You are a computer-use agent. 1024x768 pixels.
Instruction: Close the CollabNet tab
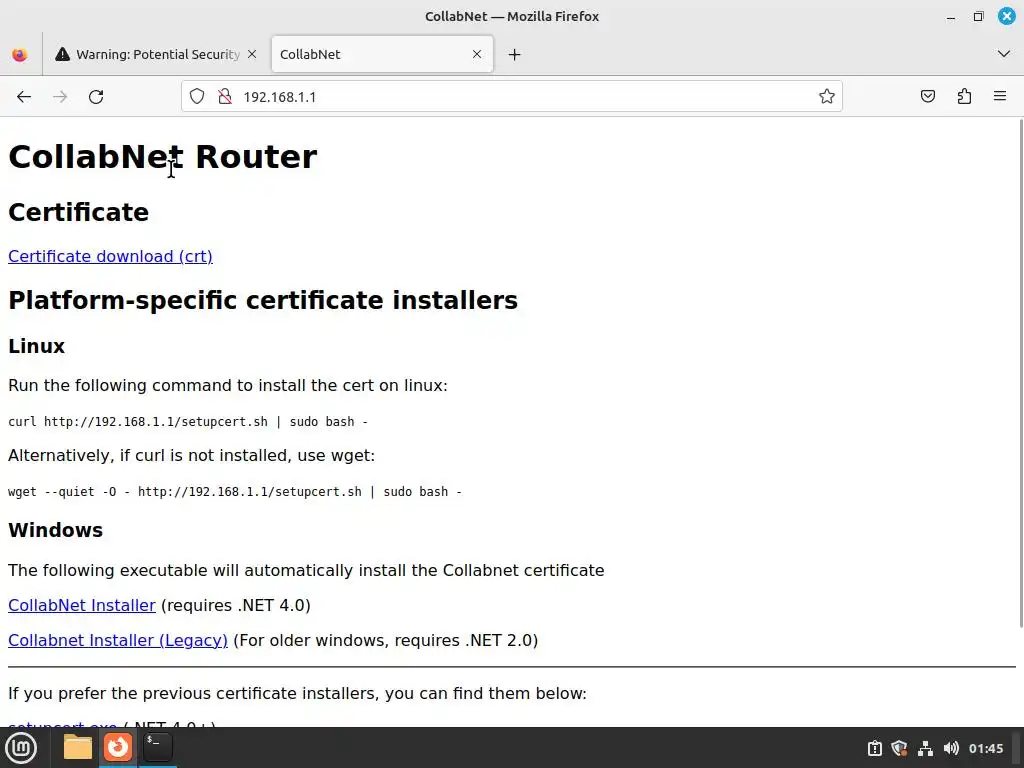(477, 54)
